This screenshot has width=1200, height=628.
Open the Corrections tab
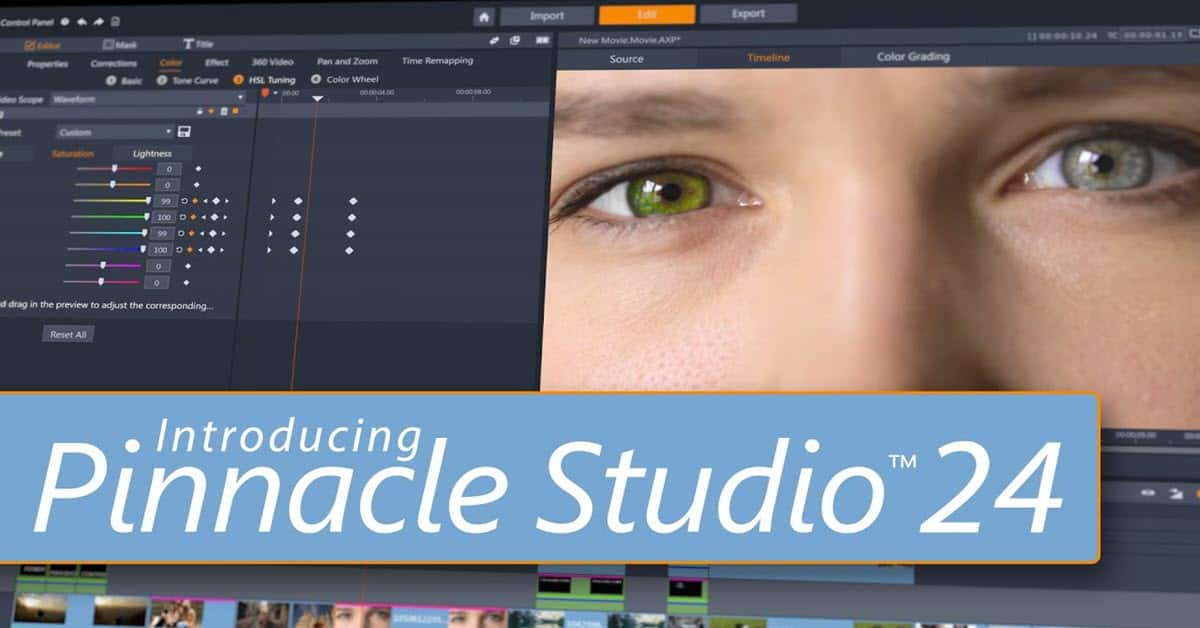[114, 63]
